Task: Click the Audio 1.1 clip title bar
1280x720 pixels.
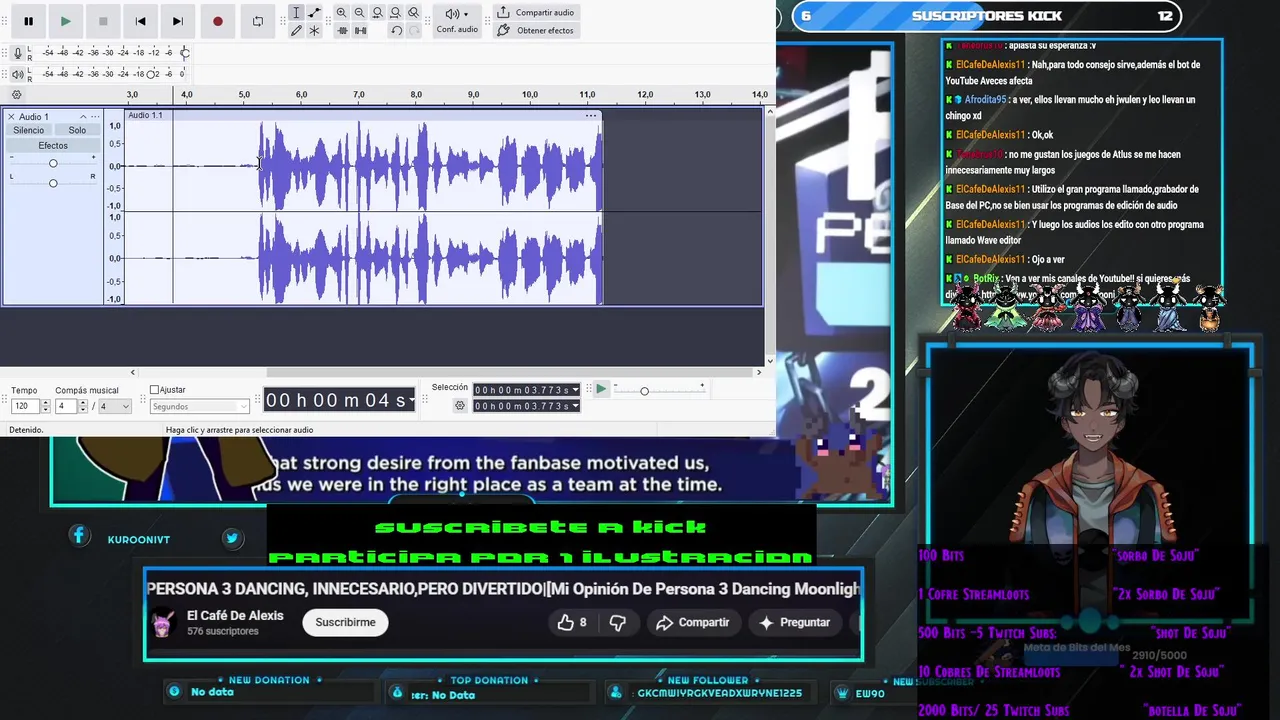Action: coord(363,115)
